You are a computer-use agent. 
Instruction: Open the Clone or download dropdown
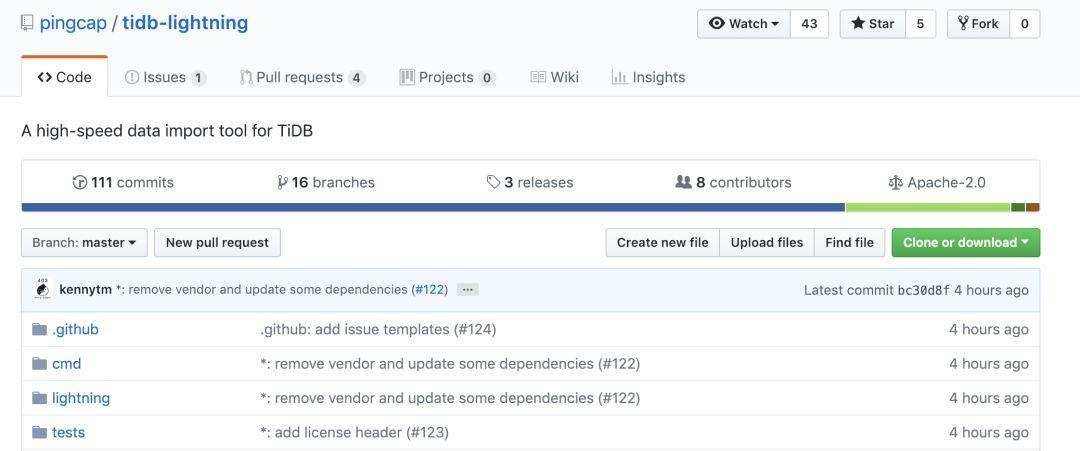(966, 242)
